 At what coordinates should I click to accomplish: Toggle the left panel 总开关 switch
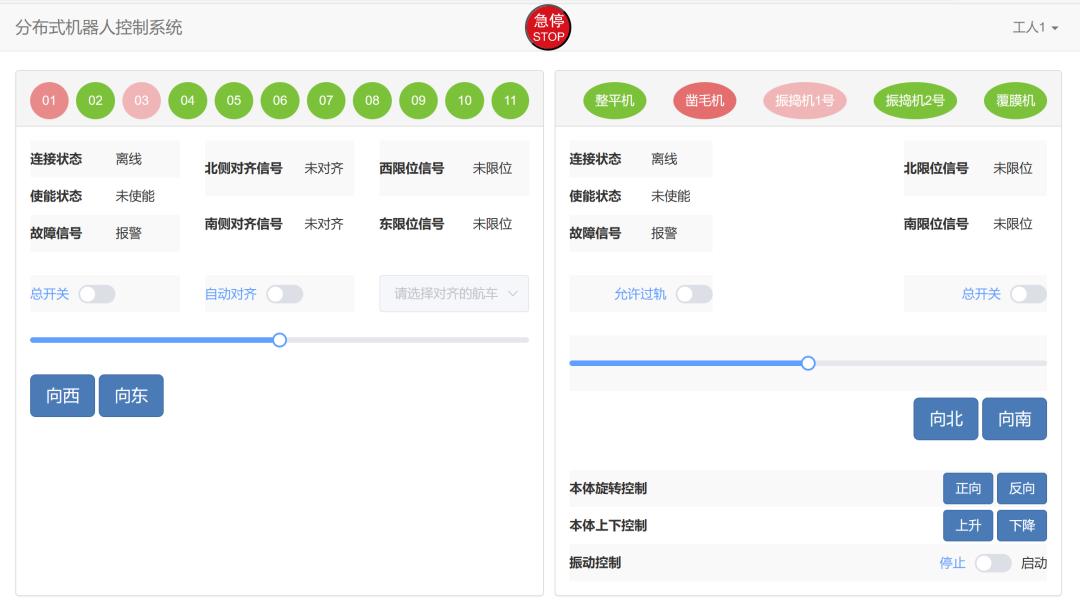pyautogui.click(x=96, y=294)
